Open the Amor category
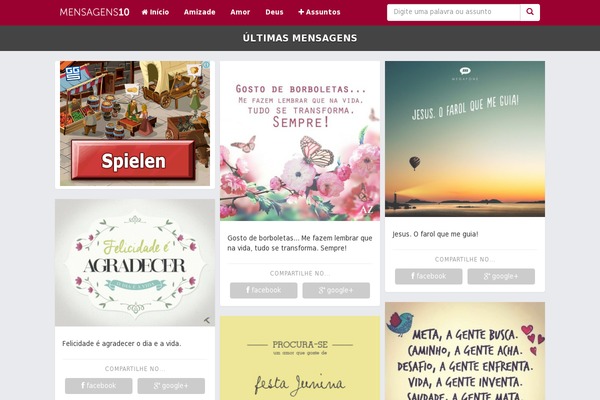 (x=240, y=12)
